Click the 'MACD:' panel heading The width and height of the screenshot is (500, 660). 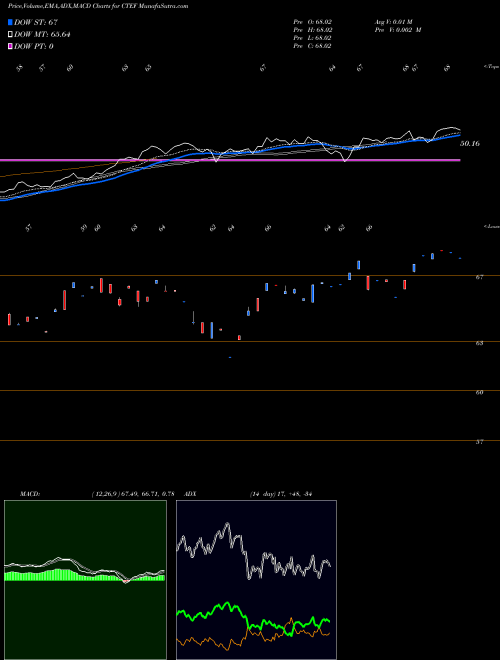[29, 494]
